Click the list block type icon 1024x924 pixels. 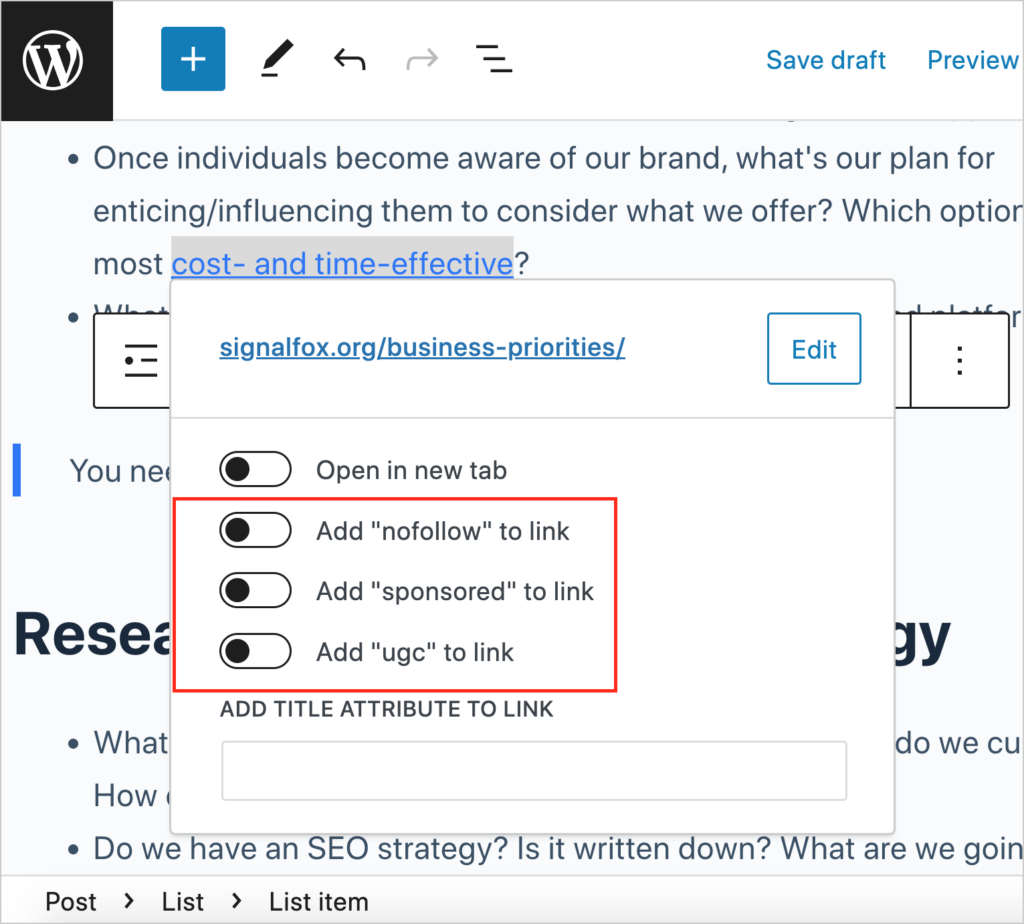(x=141, y=360)
